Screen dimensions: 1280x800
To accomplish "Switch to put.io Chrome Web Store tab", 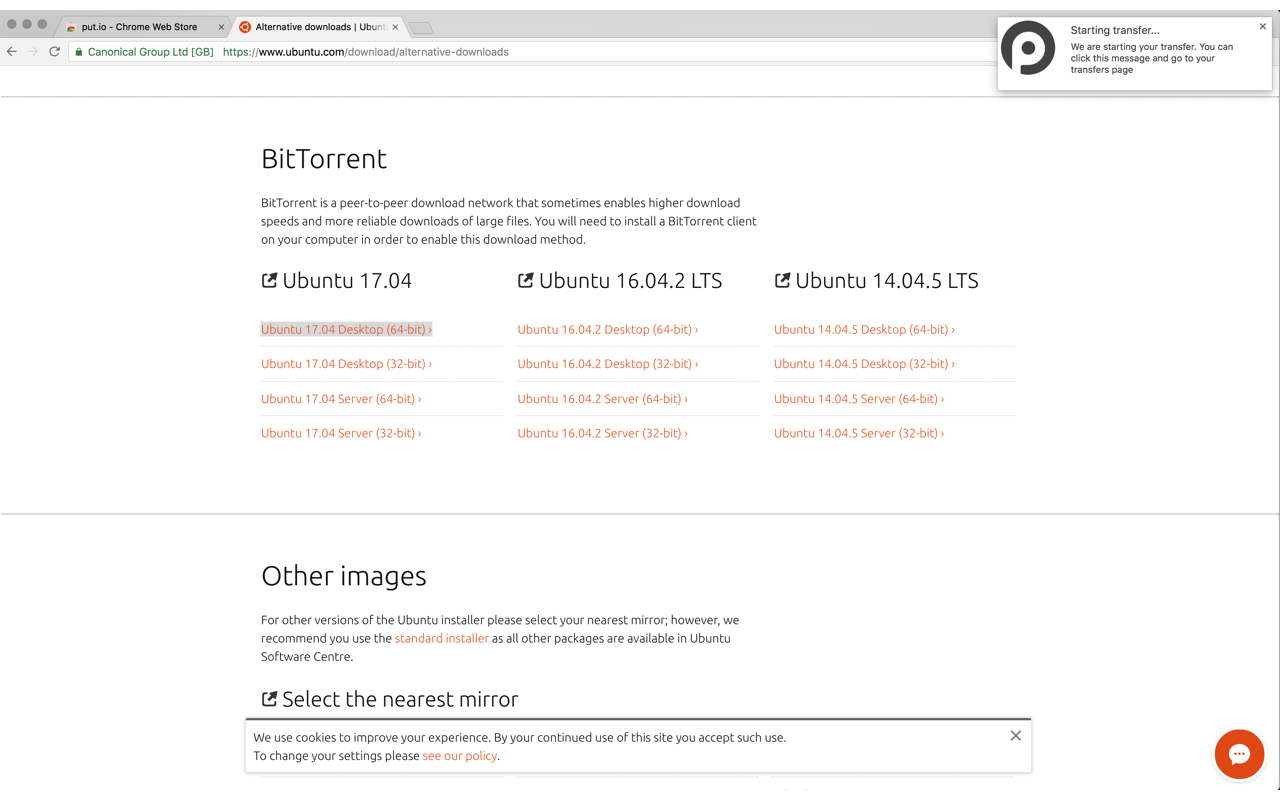I will (x=139, y=27).
